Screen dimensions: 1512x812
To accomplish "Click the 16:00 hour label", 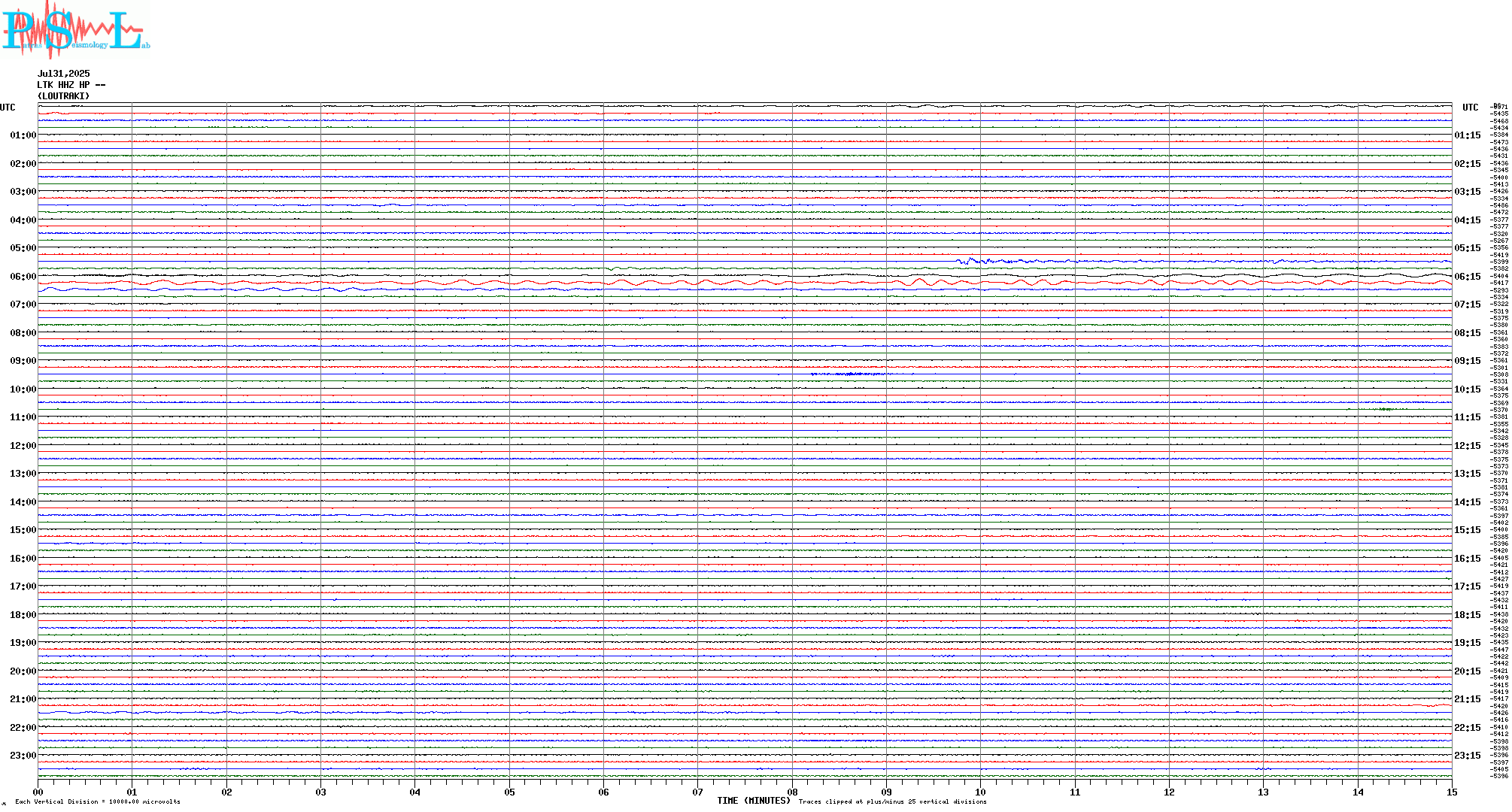I will click(23, 559).
